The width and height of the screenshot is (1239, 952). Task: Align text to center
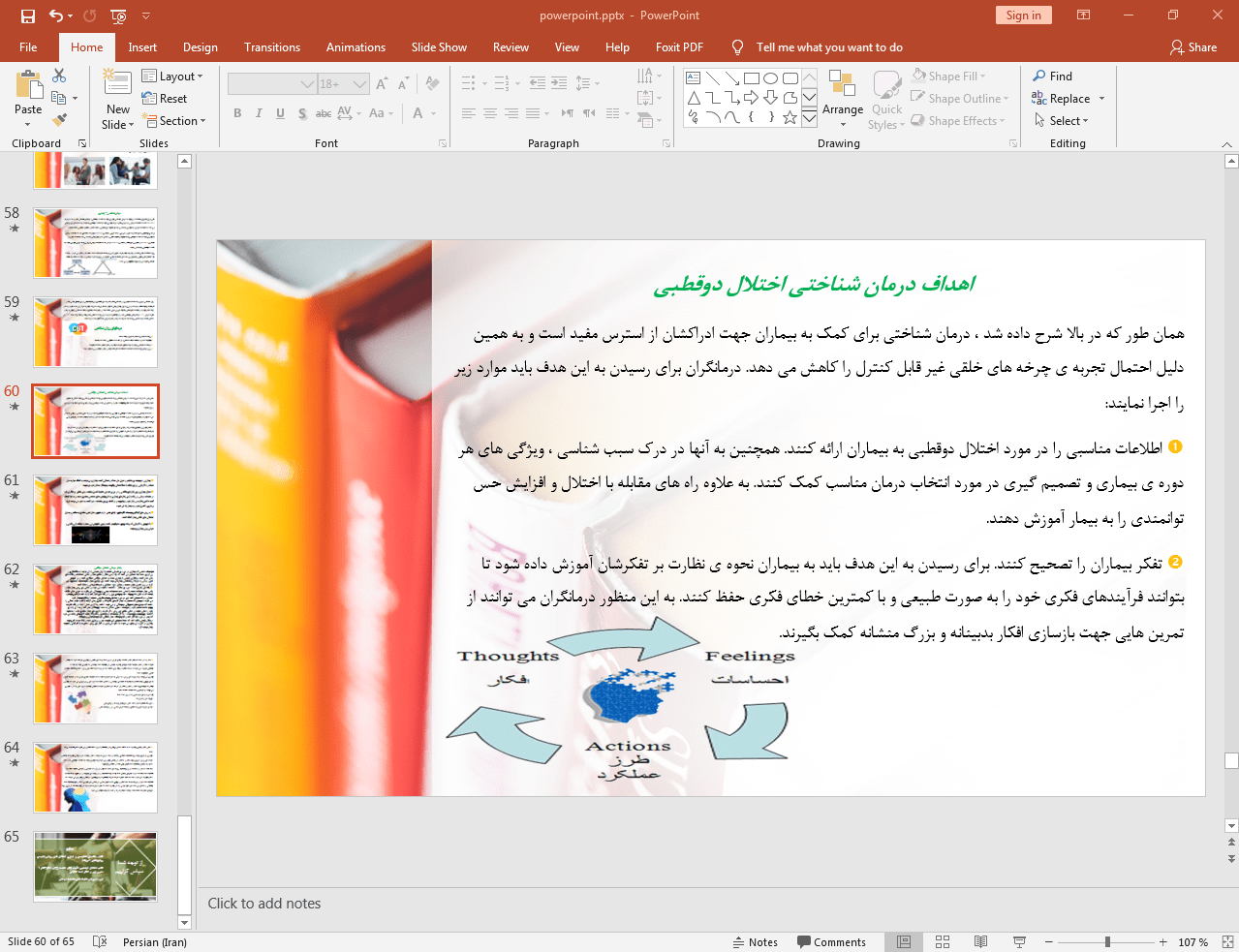[490, 113]
